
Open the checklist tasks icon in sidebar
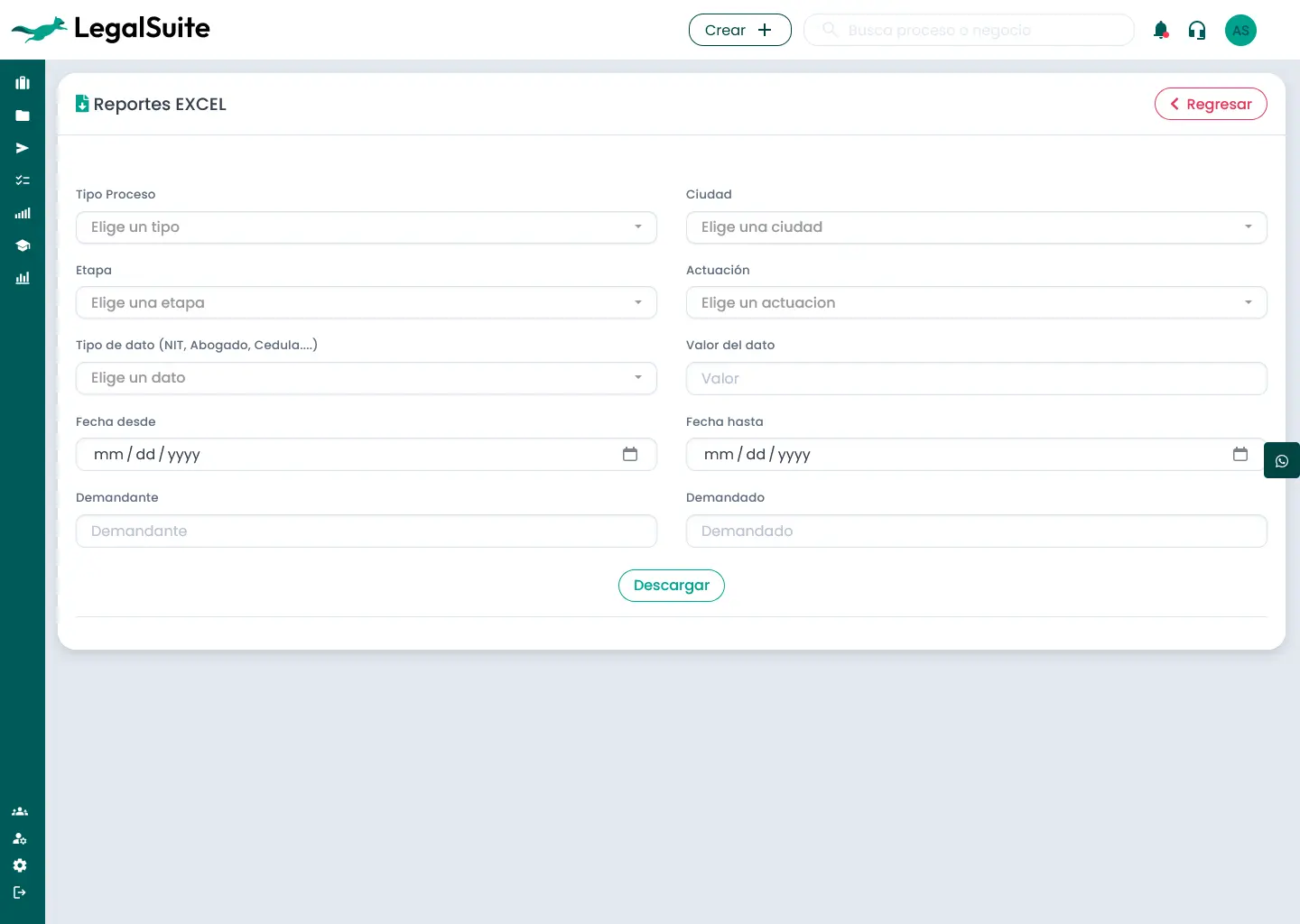23,180
